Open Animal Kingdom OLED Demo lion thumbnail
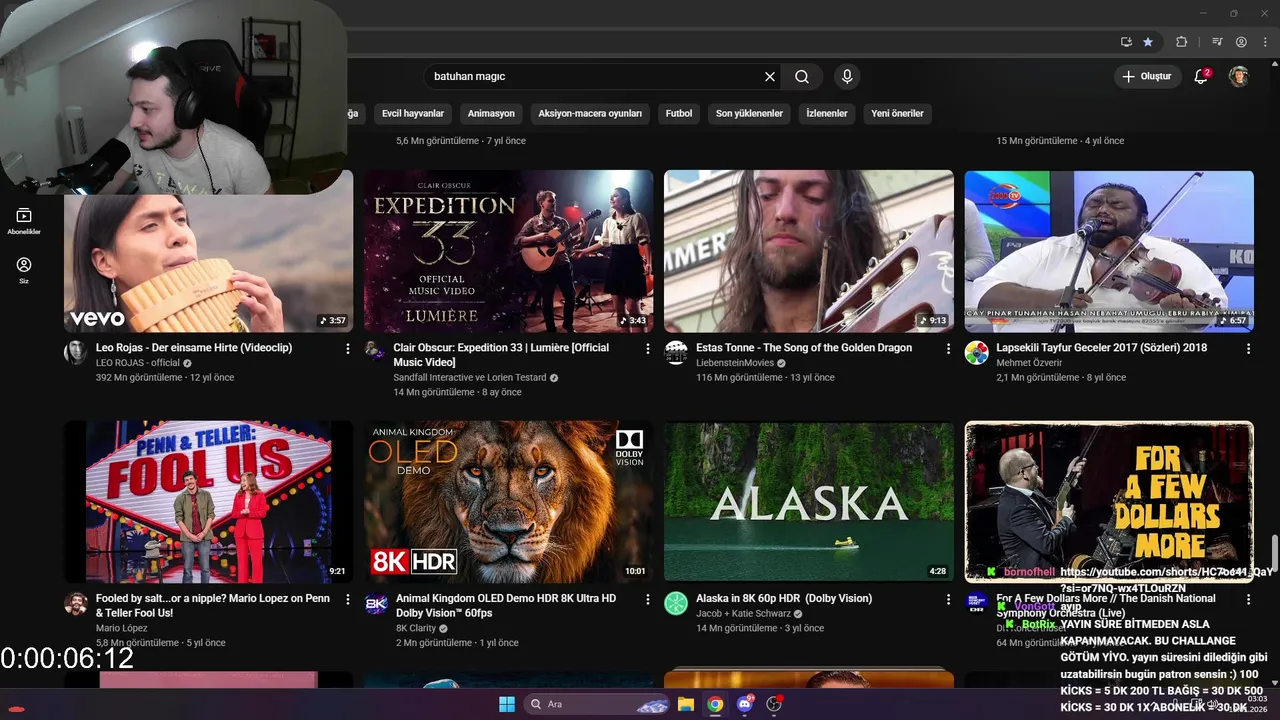The width and height of the screenshot is (1280, 720). (509, 502)
